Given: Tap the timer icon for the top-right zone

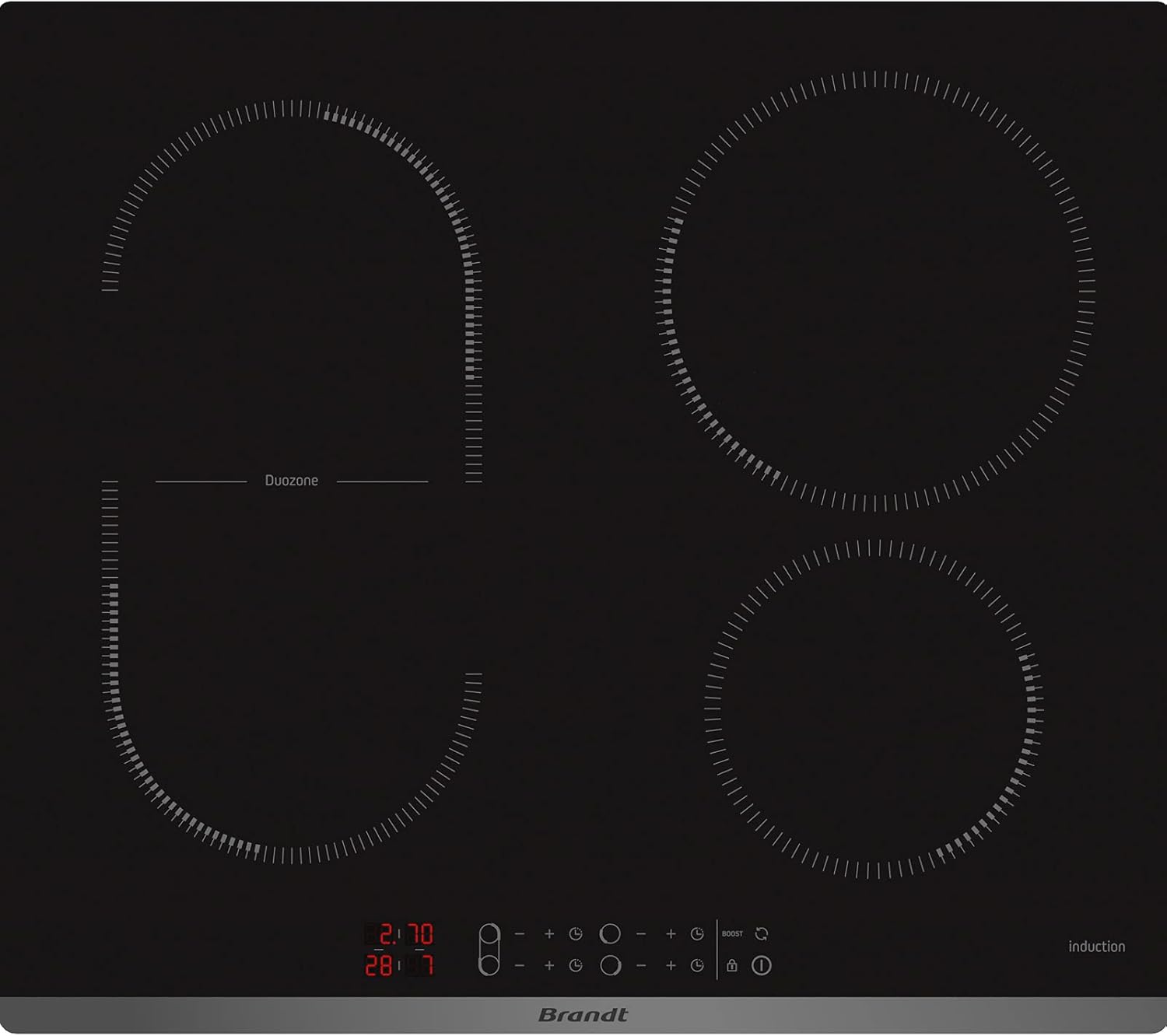Looking at the screenshot, I should pyautogui.click(x=697, y=933).
